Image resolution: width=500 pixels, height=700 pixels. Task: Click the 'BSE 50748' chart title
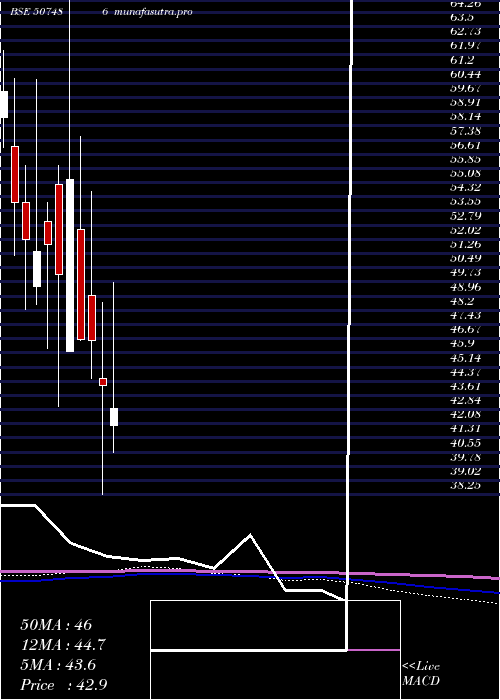tap(39, 12)
